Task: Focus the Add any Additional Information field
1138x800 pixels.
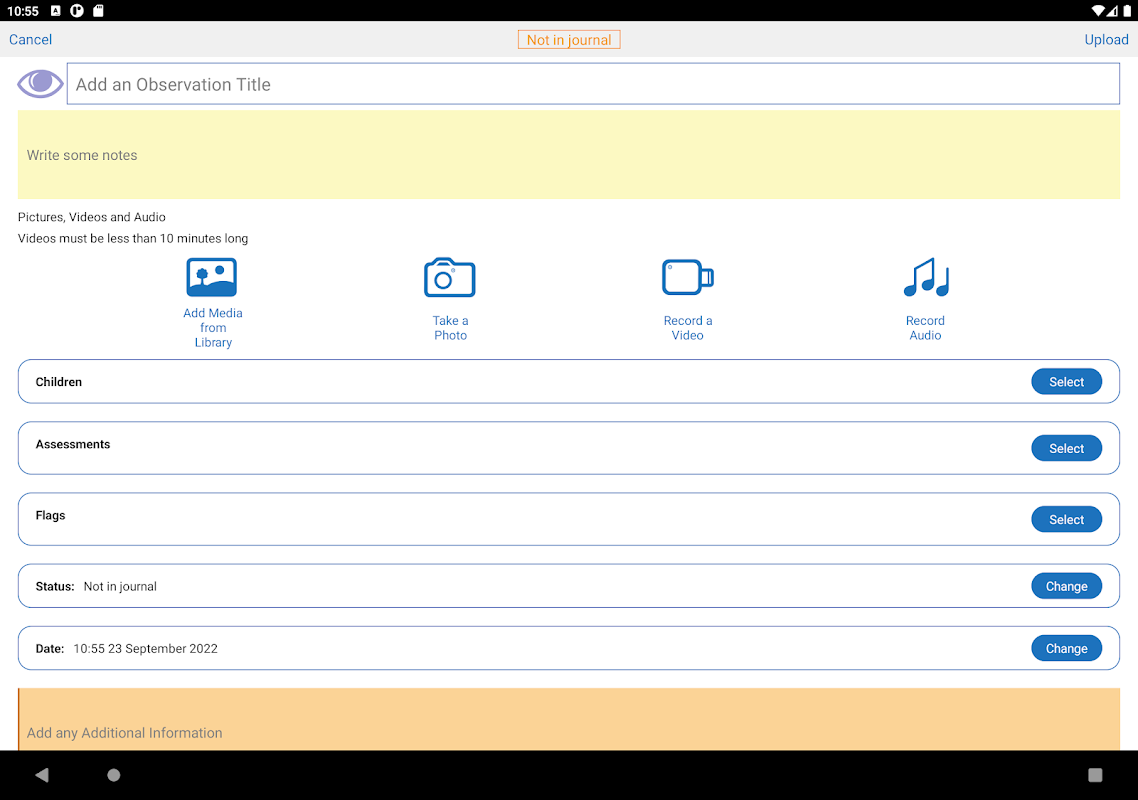Action: (569, 719)
